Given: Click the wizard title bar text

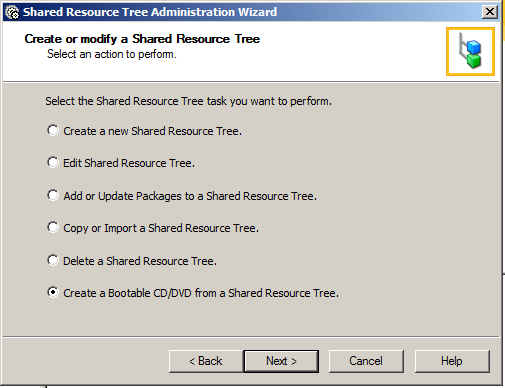Looking at the screenshot, I should (x=150, y=12).
